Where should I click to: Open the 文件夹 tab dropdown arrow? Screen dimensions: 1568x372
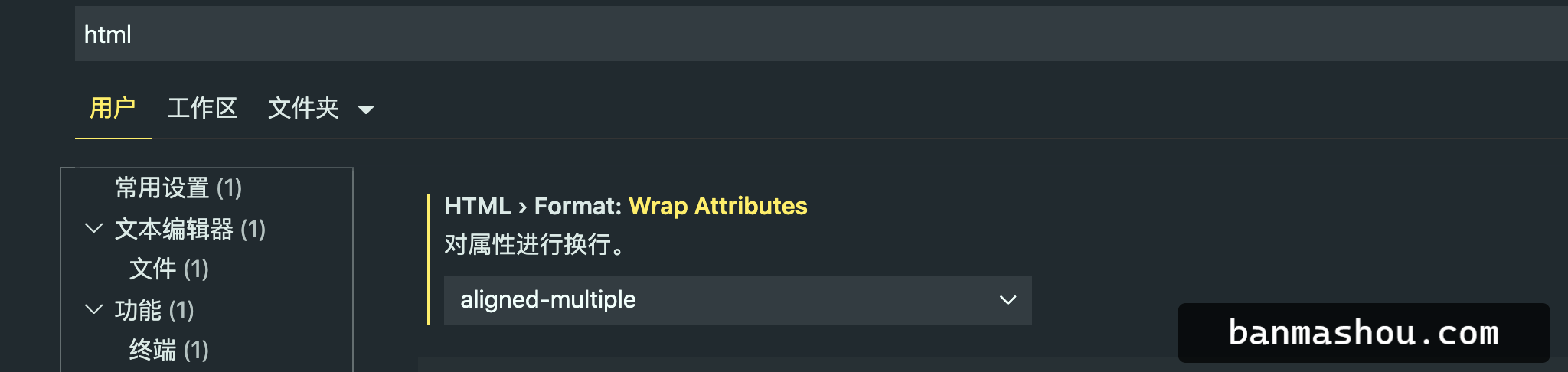pos(366,109)
